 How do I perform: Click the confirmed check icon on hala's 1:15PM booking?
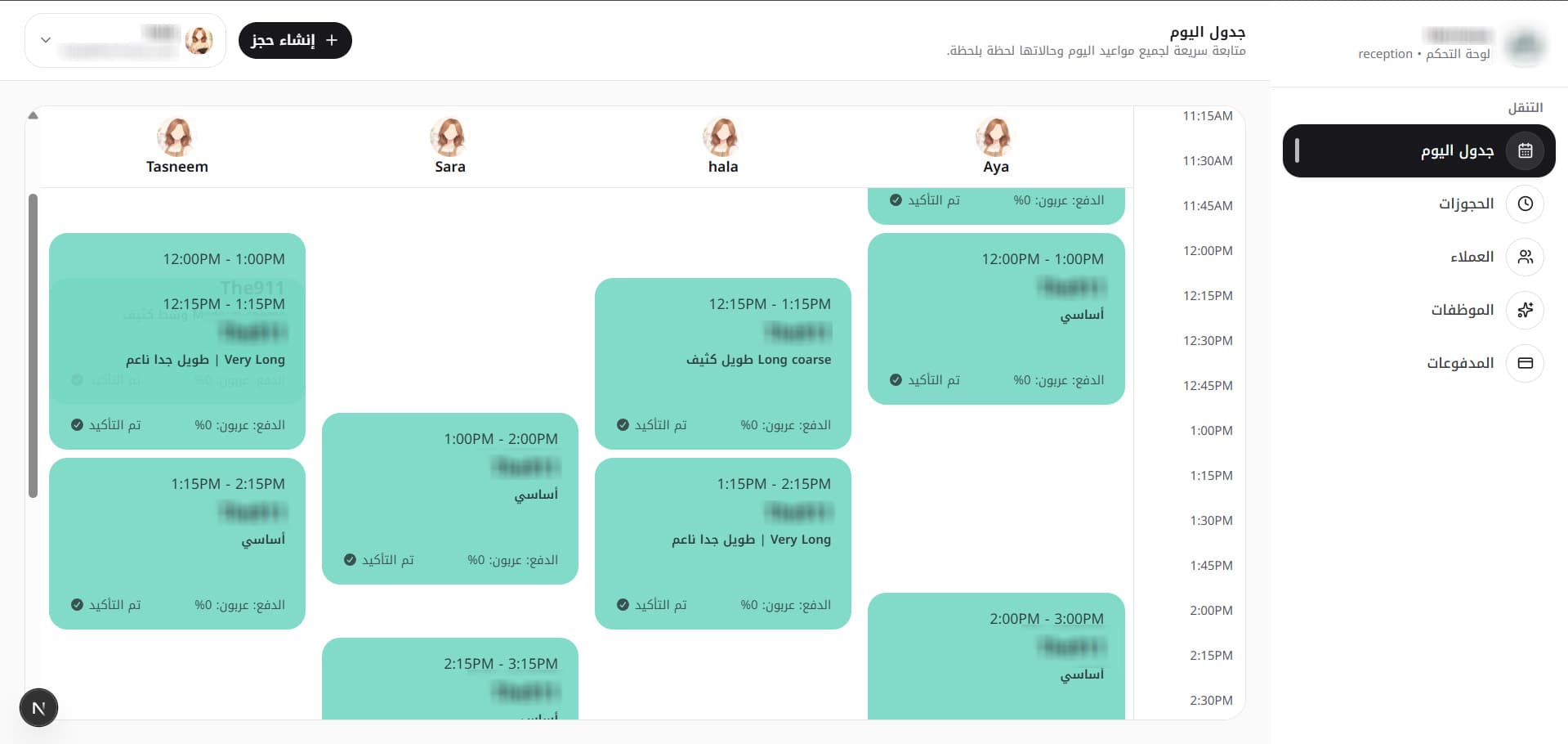click(x=623, y=605)
